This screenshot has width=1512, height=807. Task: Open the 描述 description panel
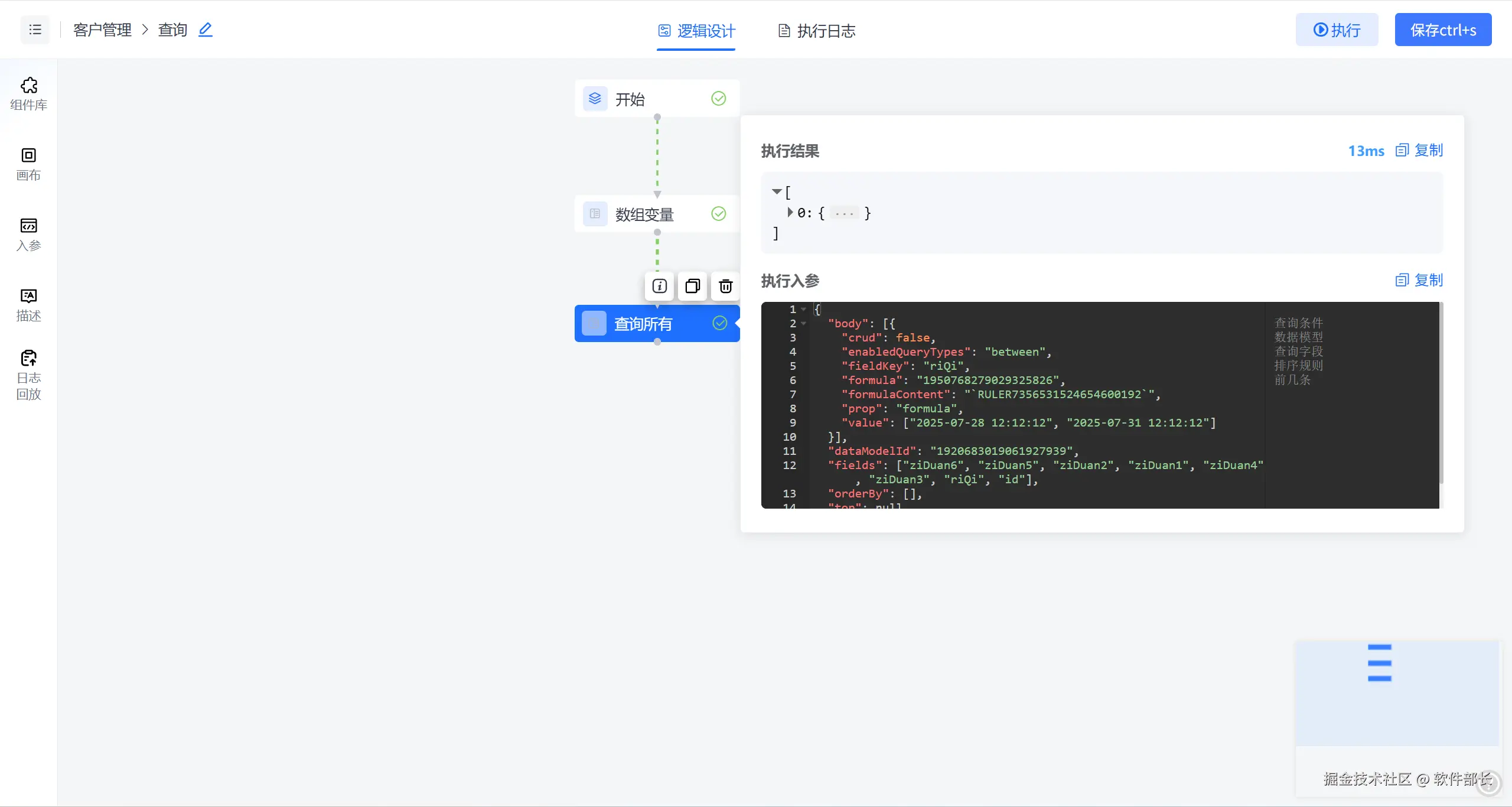28,304
